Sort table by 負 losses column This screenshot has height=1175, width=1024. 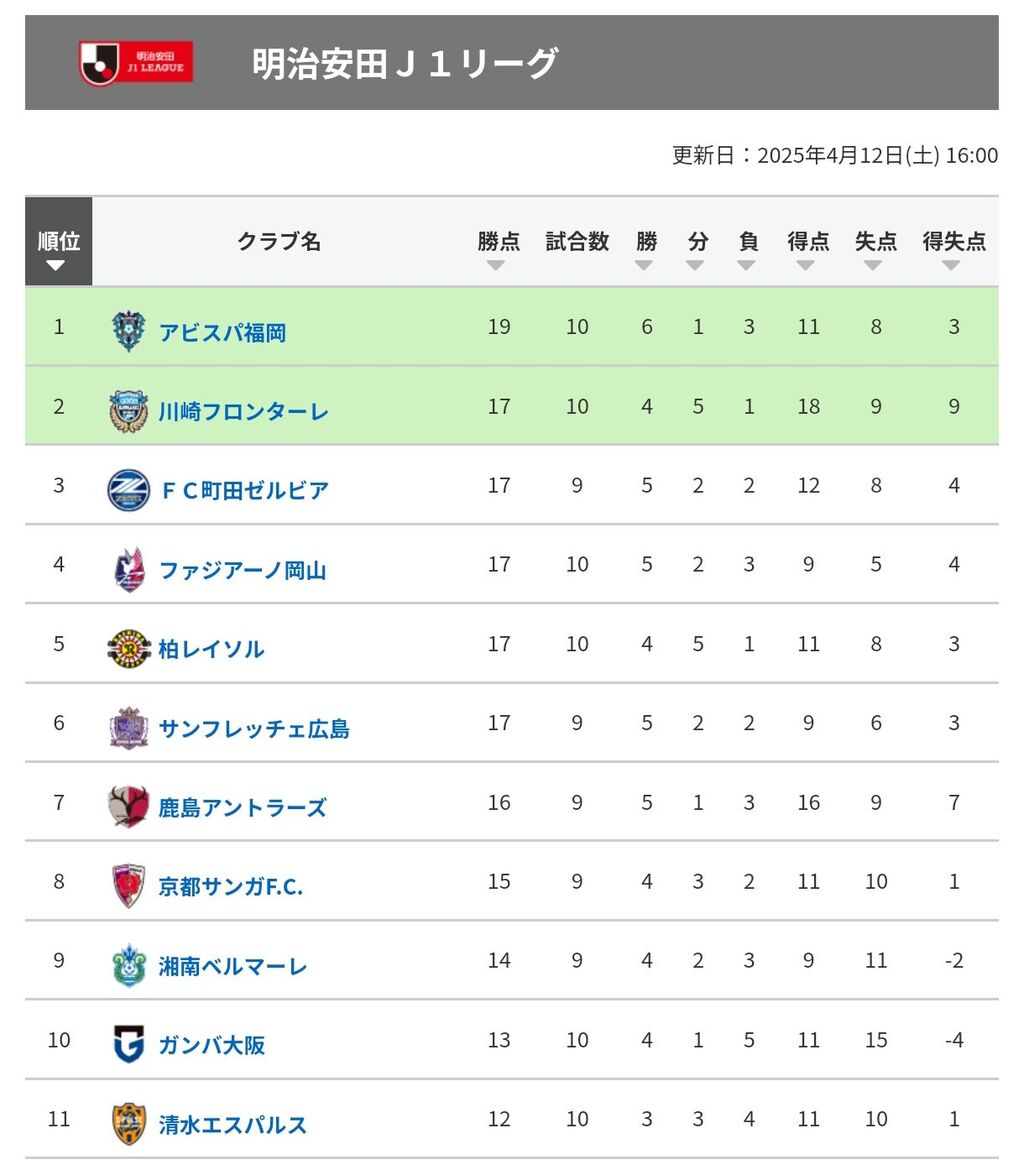tap(748, 249)
